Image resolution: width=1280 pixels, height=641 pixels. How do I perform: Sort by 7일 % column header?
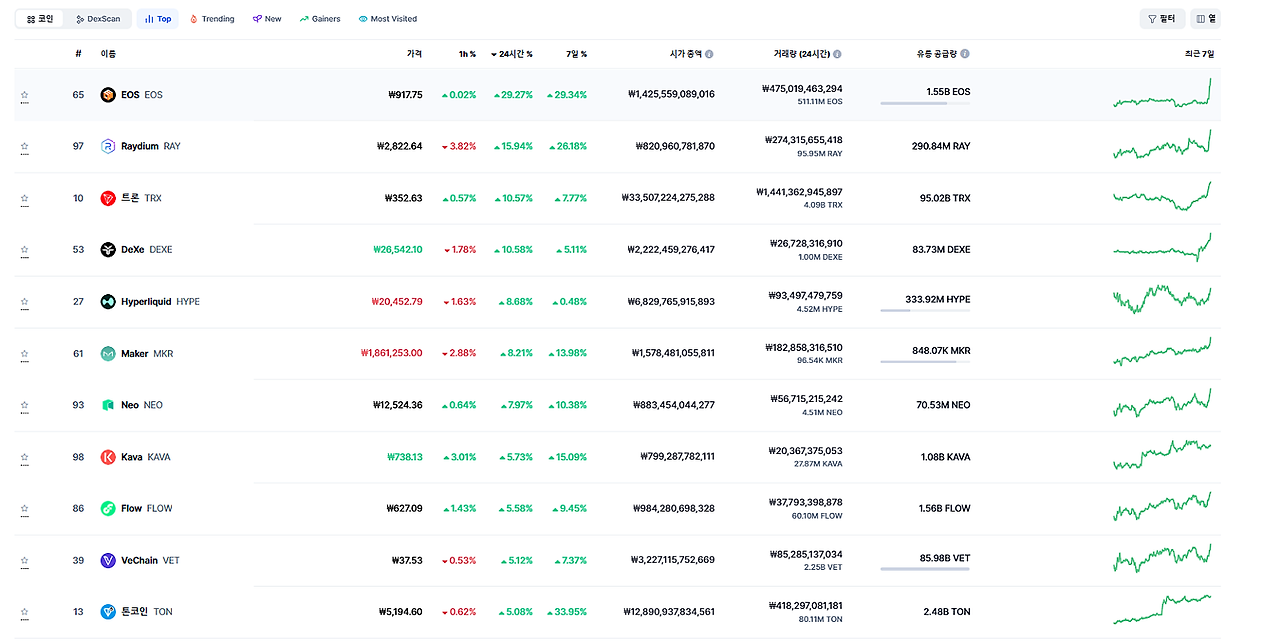576,54
